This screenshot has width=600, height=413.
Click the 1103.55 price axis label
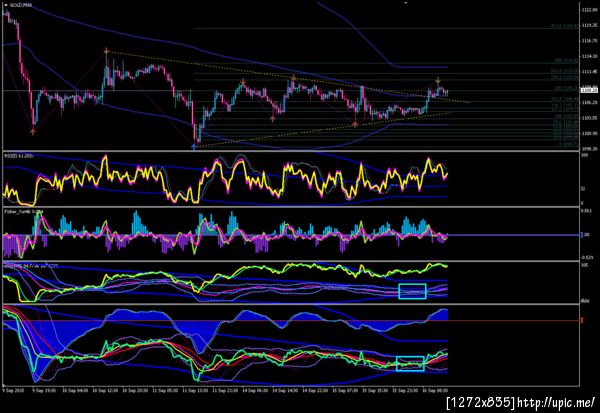click(x=589, y=118)
